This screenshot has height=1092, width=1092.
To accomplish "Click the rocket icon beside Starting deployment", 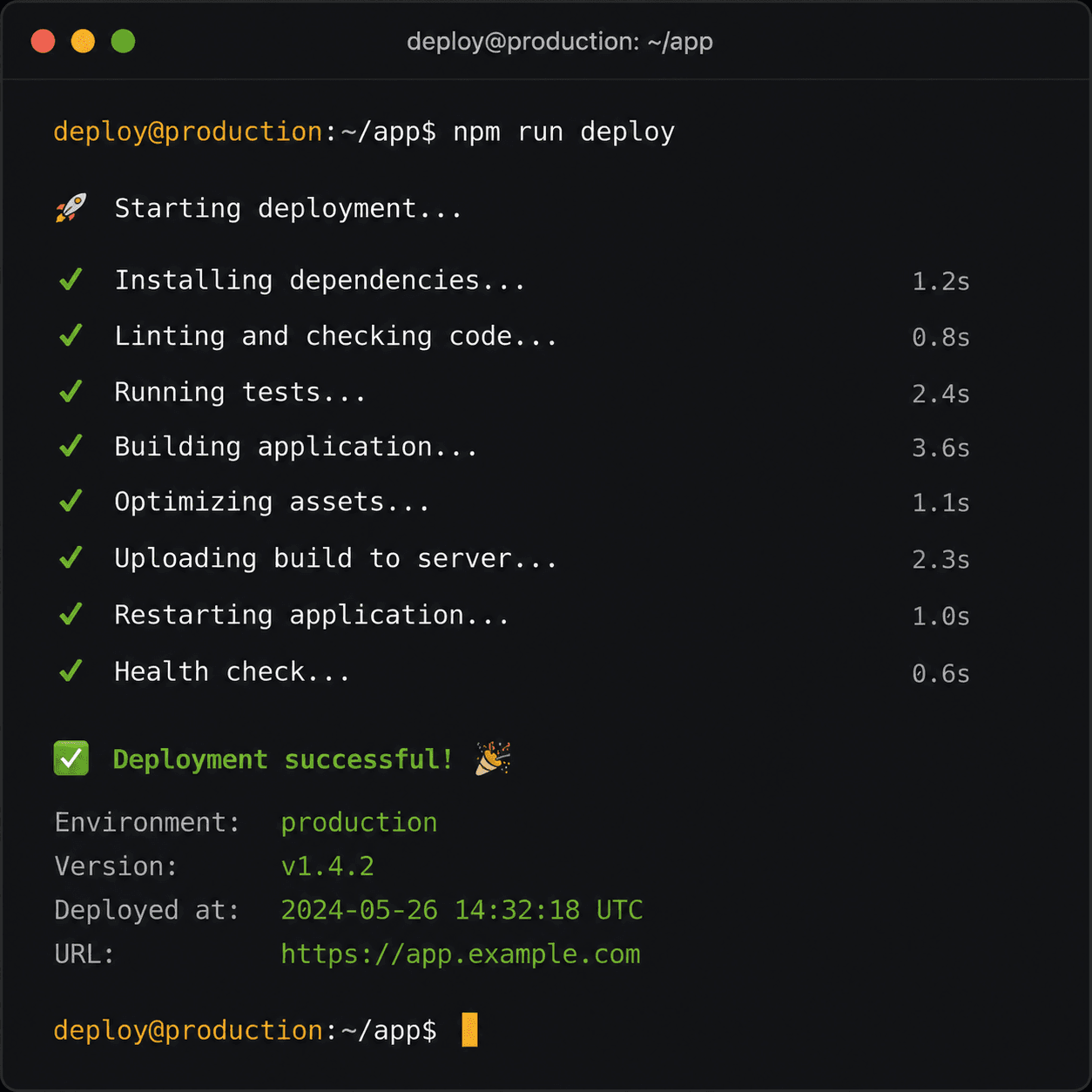I will [71, 208].
